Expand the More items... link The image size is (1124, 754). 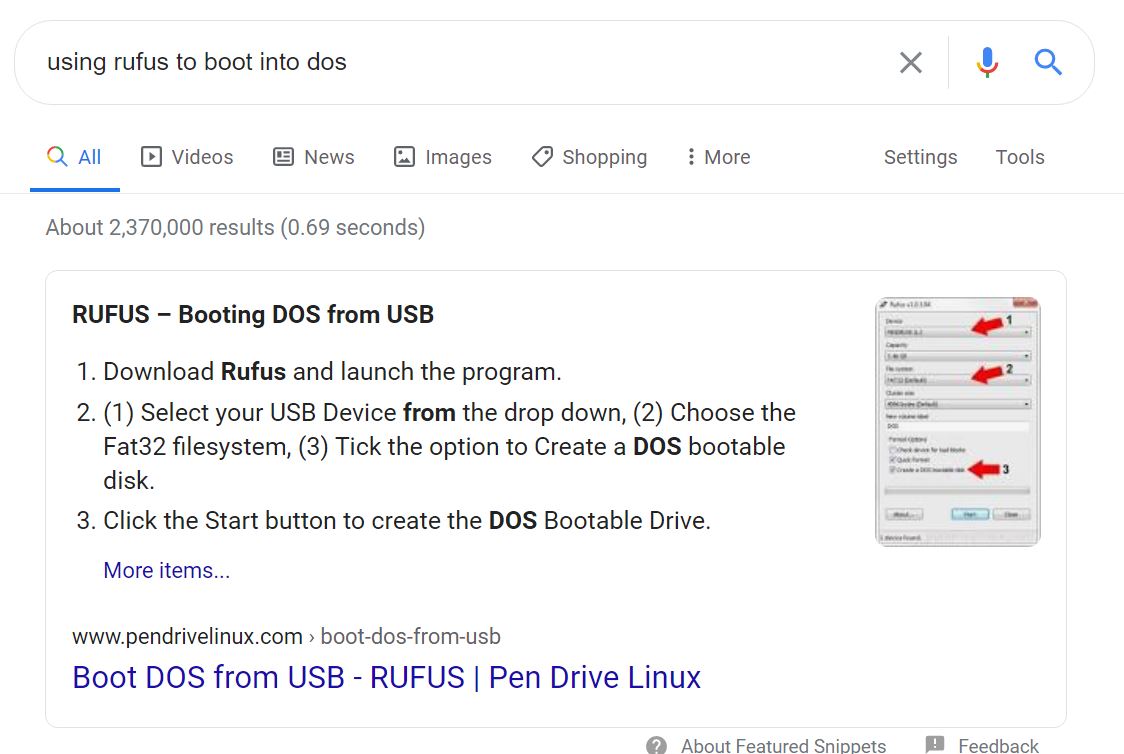167,571
